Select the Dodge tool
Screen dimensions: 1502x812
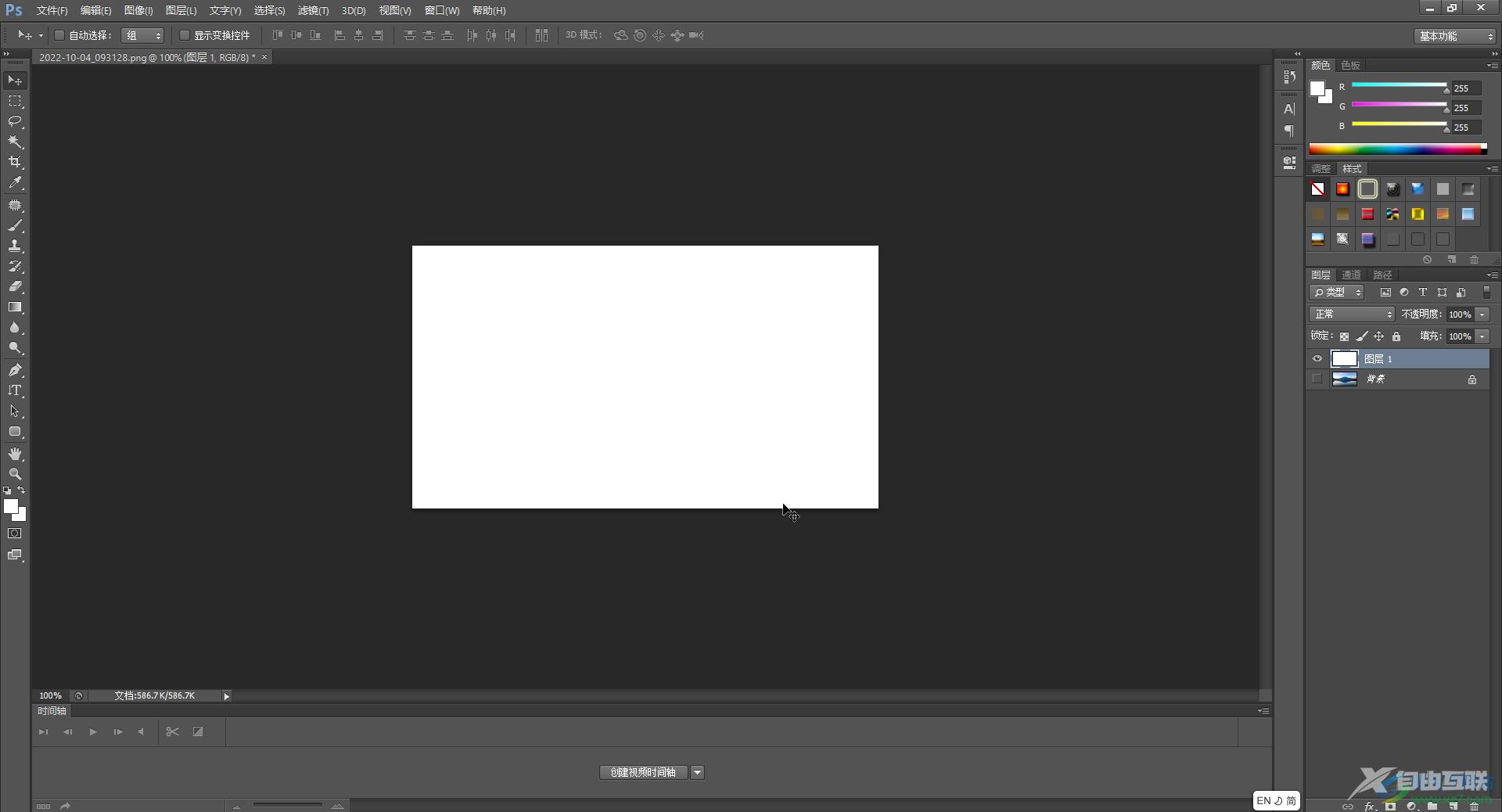pos(15,348)
